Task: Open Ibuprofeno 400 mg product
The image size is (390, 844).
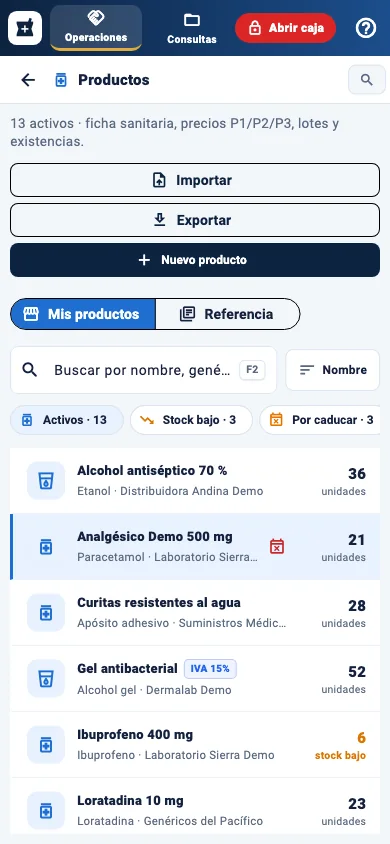Action: [x=195, y=744]
